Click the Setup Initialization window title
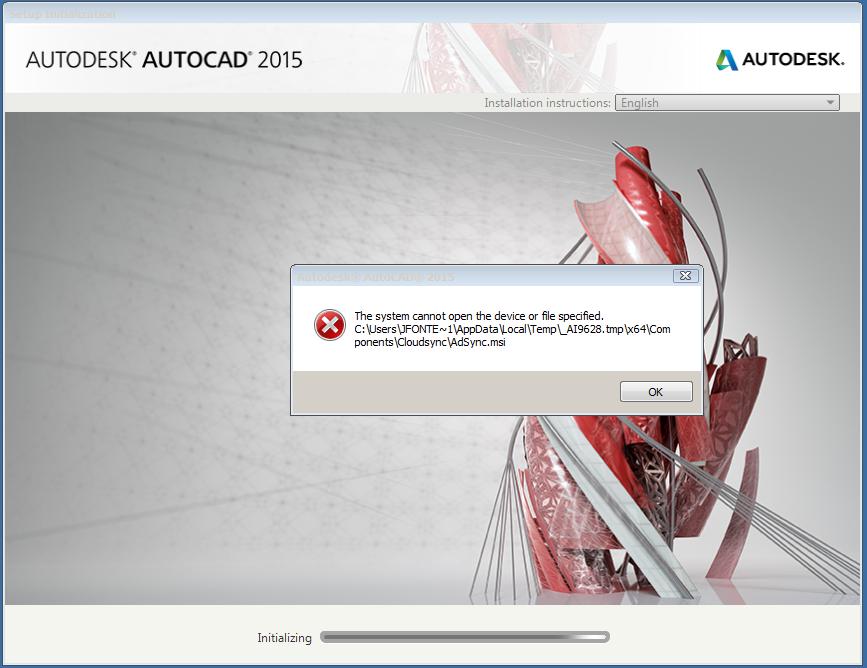 tap(63, 14)
